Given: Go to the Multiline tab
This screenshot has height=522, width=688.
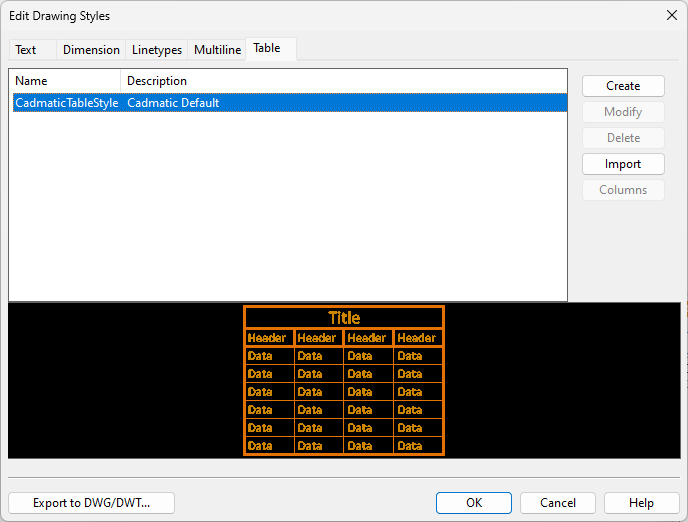Looking at the screenshot, I should click(x=217, y=50).
